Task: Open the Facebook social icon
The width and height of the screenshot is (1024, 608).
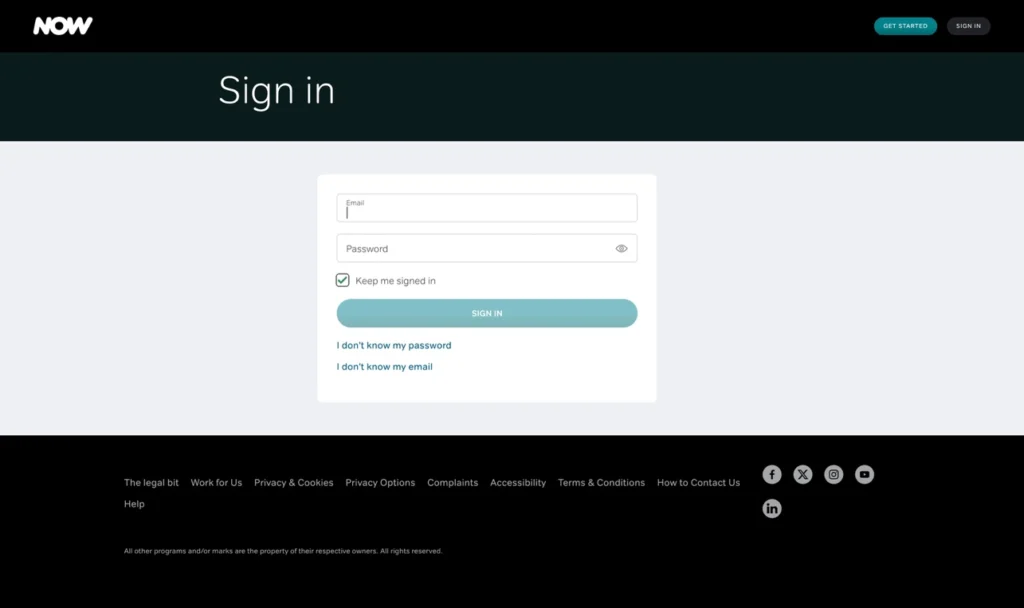Action: tap(772, 474)
